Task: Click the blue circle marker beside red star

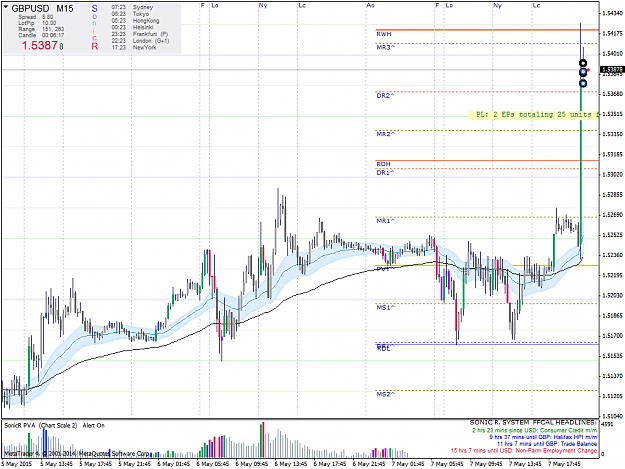Action: [x=583, y=72]
